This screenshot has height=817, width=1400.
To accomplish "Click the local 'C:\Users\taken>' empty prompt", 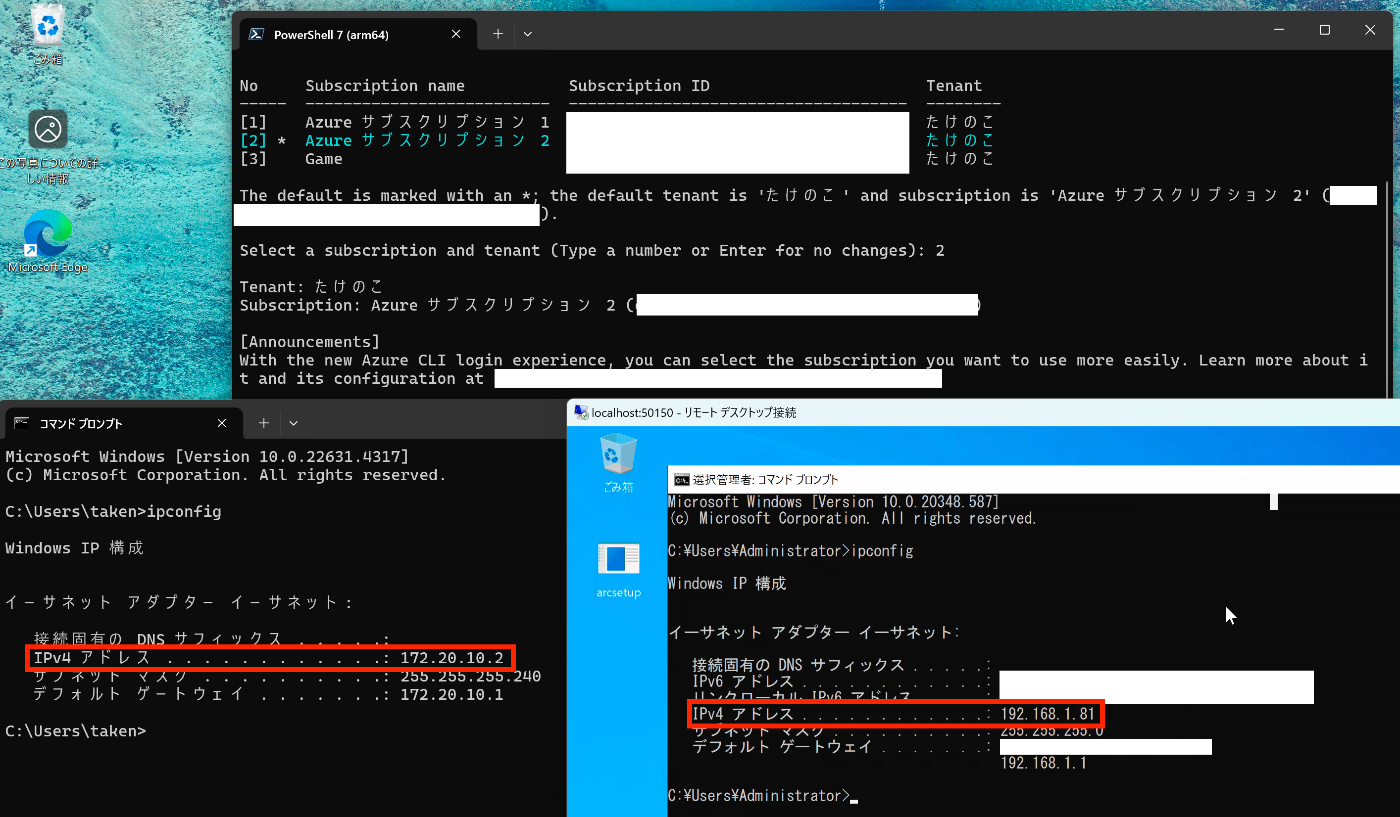I will click(x=75, y=731).
